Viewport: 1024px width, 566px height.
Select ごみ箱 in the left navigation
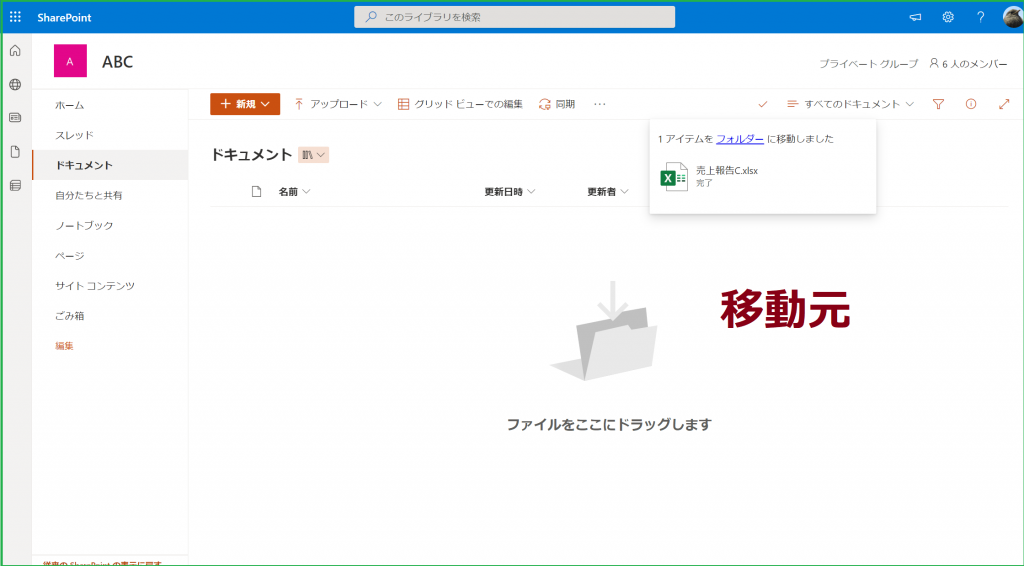(x=69, y=315)
